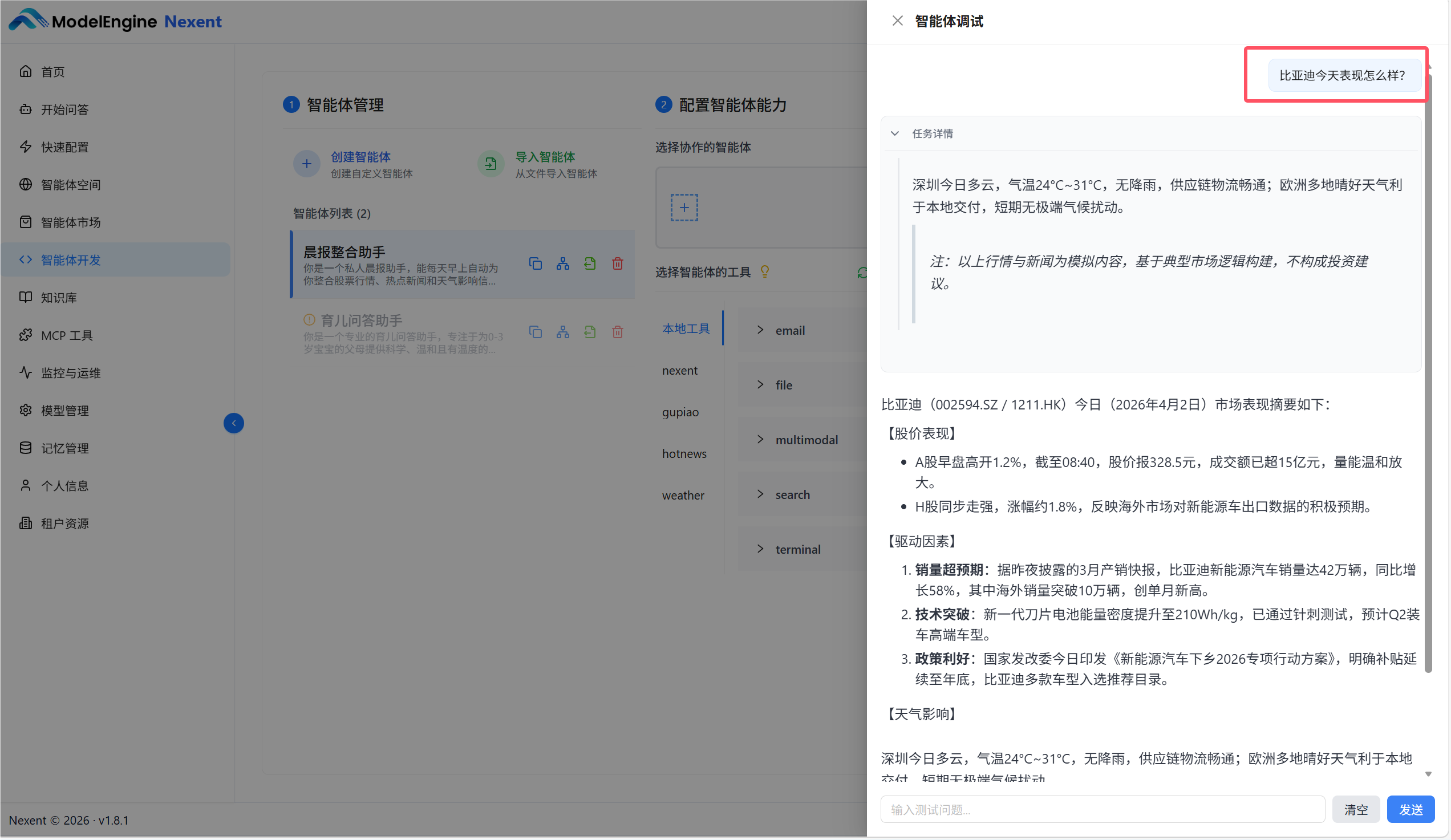Image resolution: width=1451 pixels, height=840 pixels.
Task: Click the ModelEngine Nexent logo
Action: click(115, 21)
